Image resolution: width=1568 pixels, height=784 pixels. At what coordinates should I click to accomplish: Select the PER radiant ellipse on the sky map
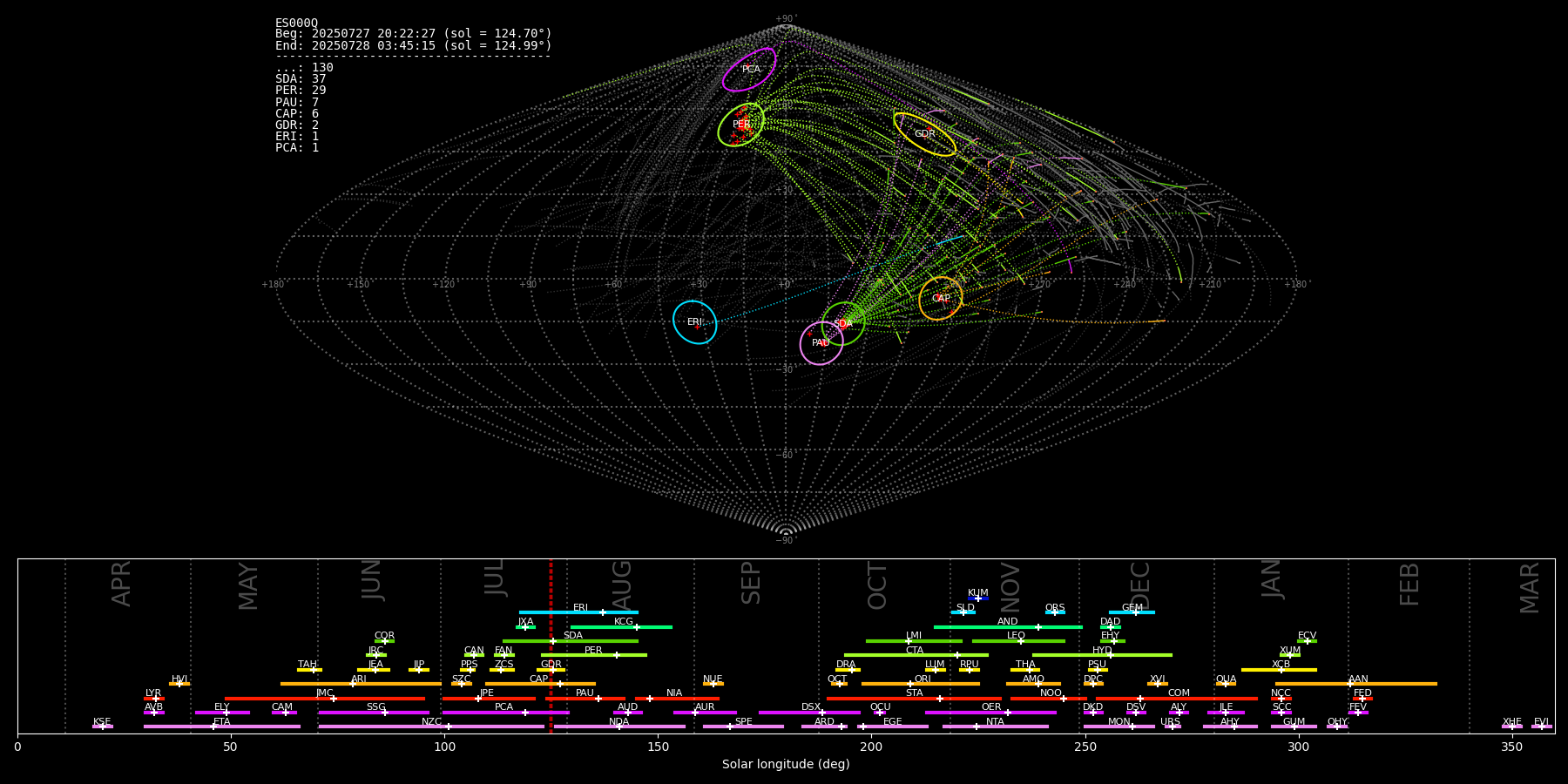[x=741, y=125]
